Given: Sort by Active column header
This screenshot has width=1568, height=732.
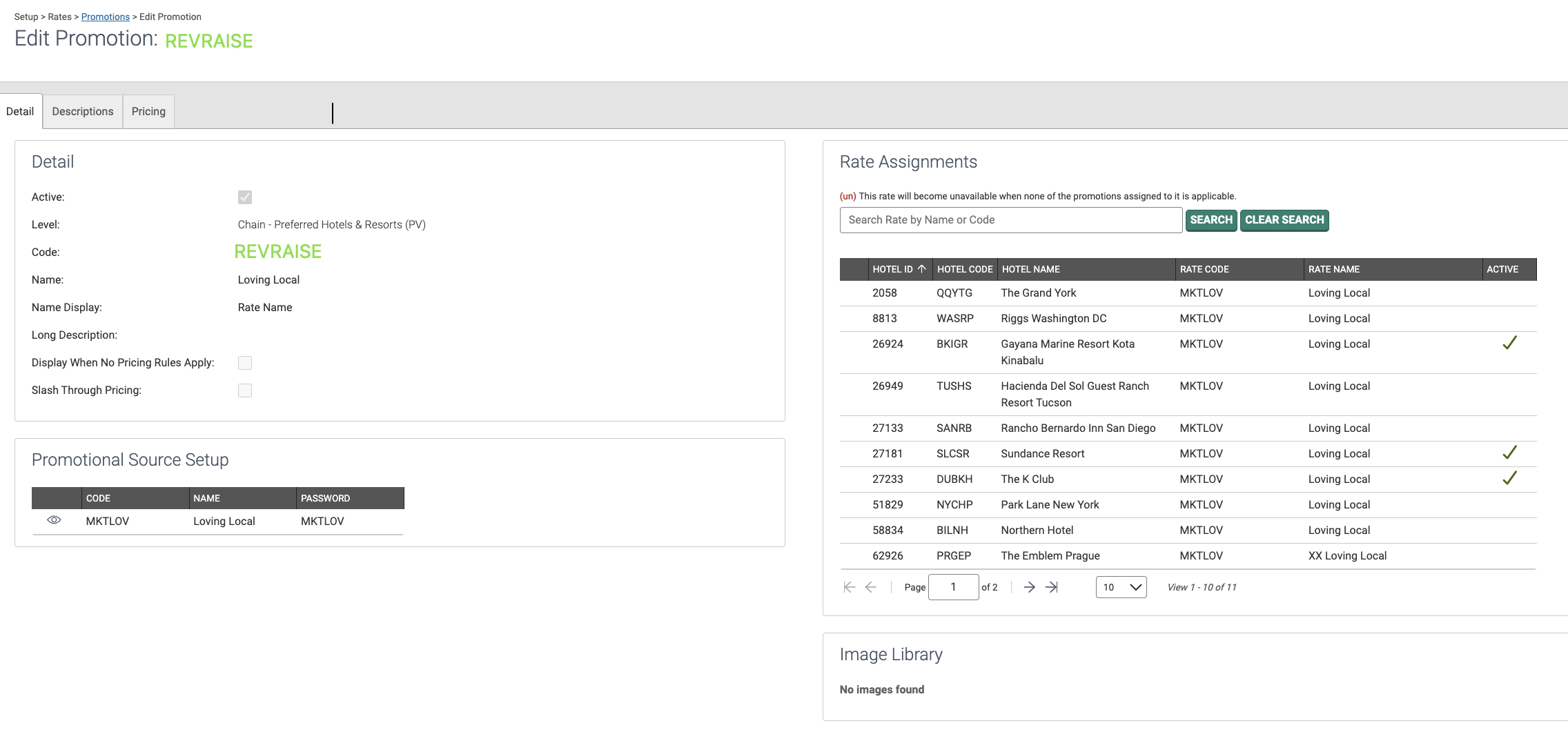Looking at the screenshot, I should tap(1509, 269).
